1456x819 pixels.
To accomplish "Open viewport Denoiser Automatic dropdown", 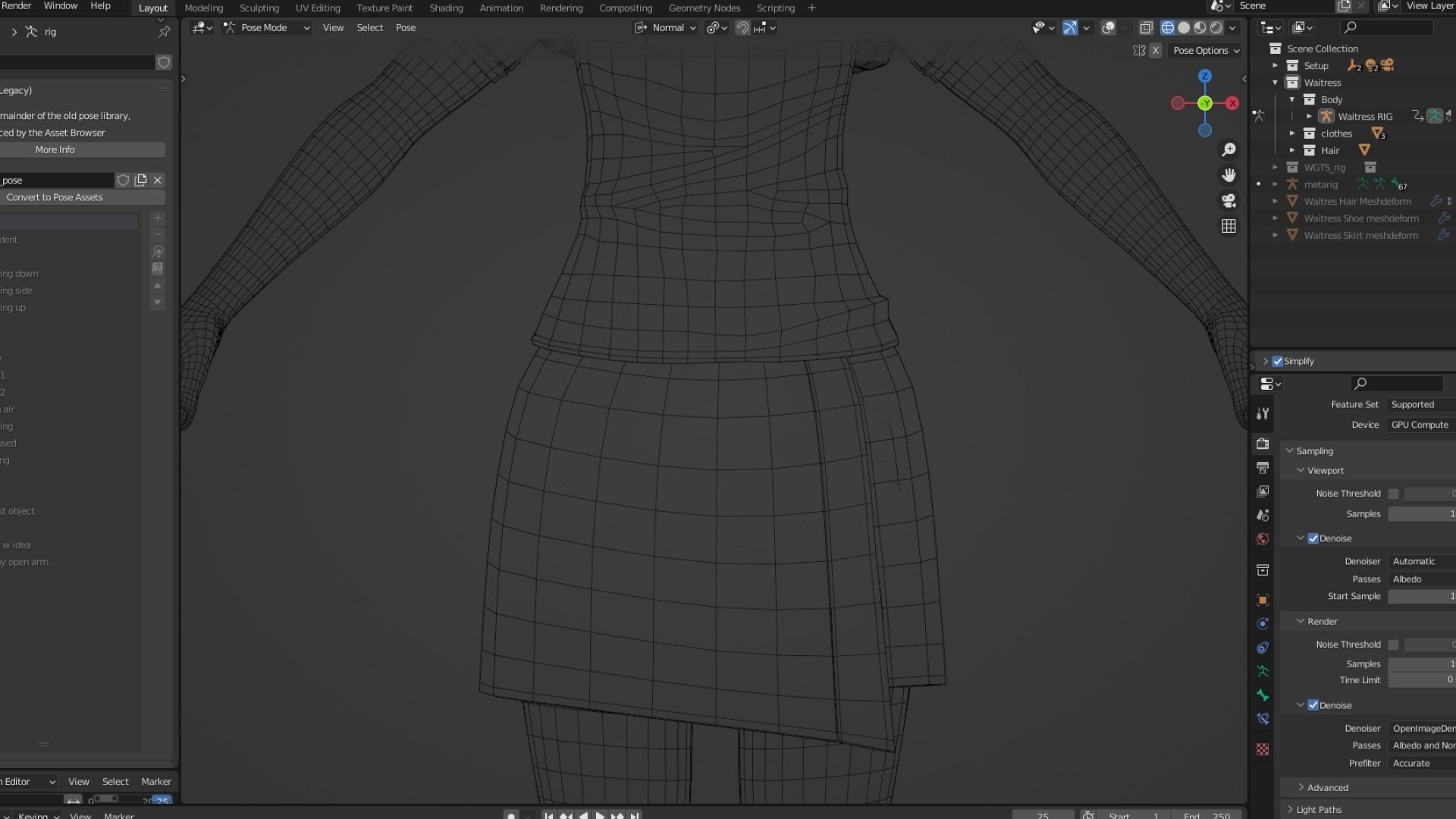I will (1422, 562).
